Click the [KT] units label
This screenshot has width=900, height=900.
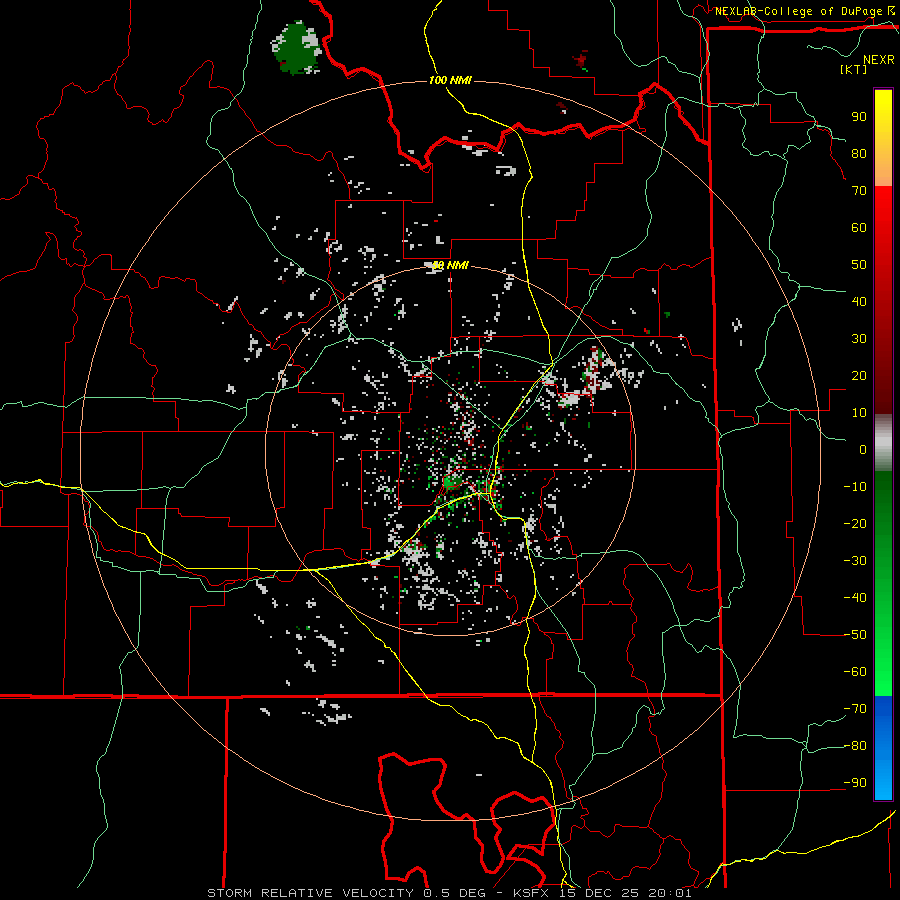click(x=854, y=69)
